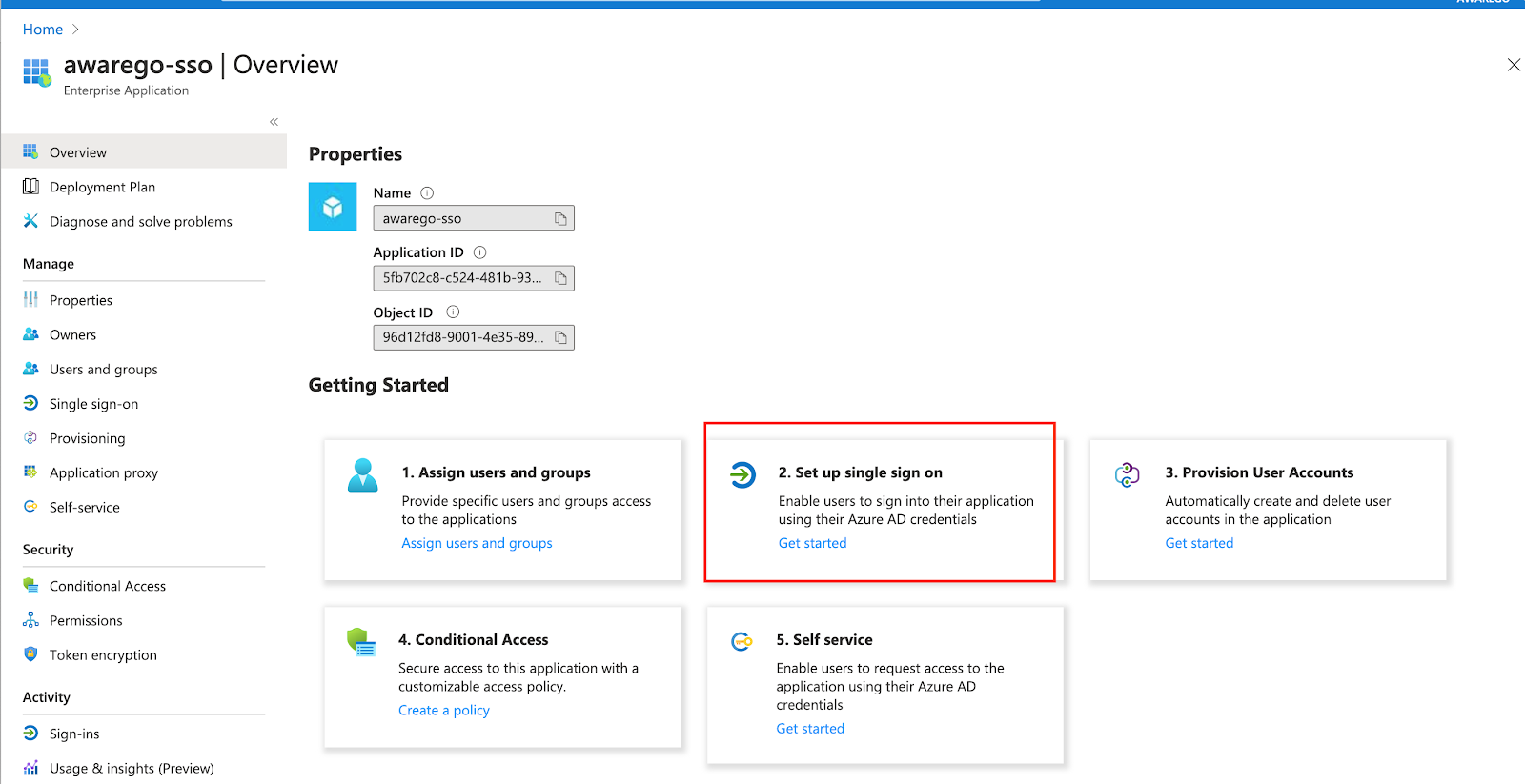Open Diagnose and solve problems
The width and height of the screenshot is (1525, 784).
143,221
